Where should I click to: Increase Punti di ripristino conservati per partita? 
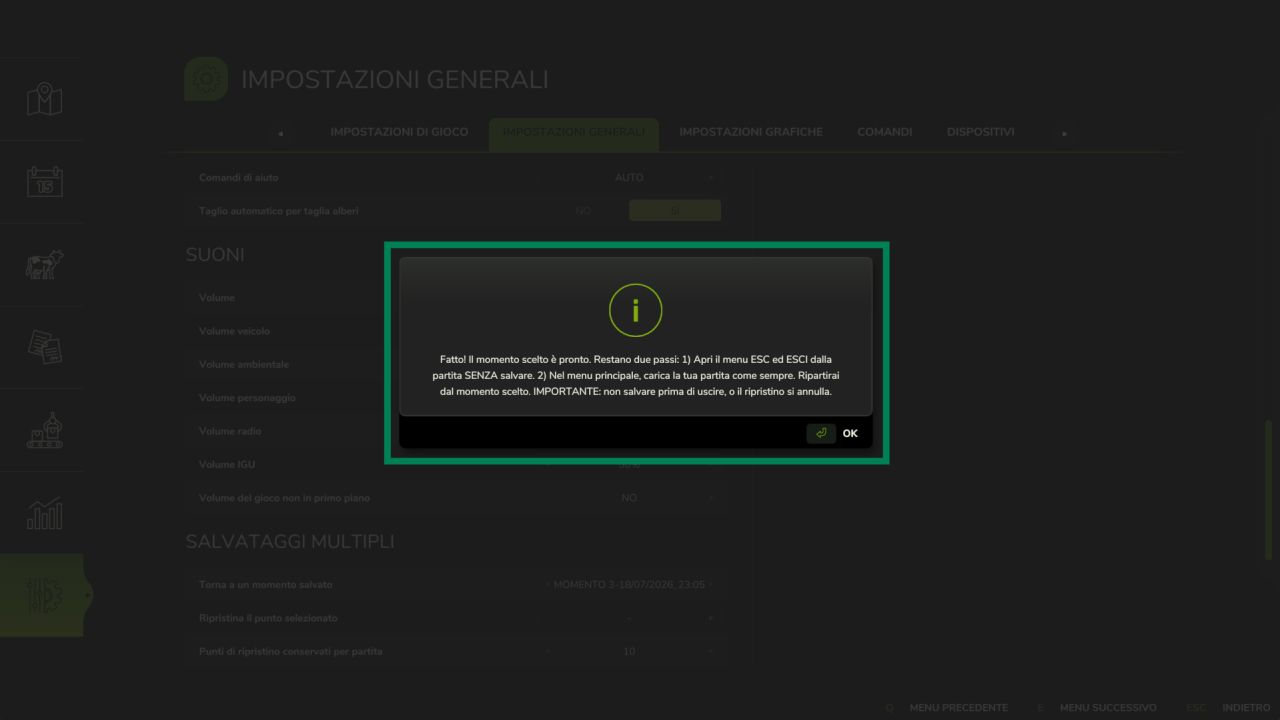pyautogui.click(x=711, y=651)
